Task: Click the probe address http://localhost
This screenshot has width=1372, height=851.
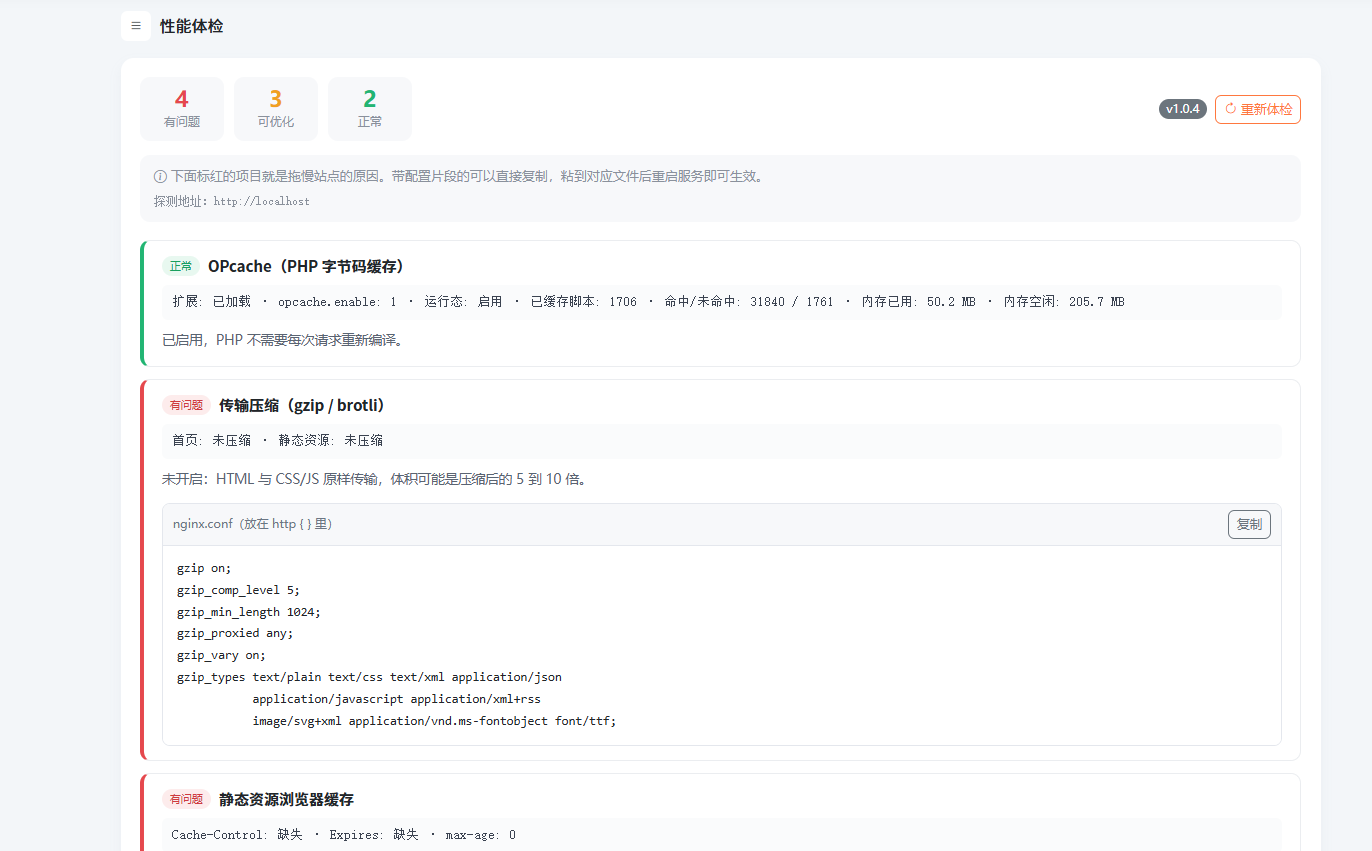Action: 261,201
